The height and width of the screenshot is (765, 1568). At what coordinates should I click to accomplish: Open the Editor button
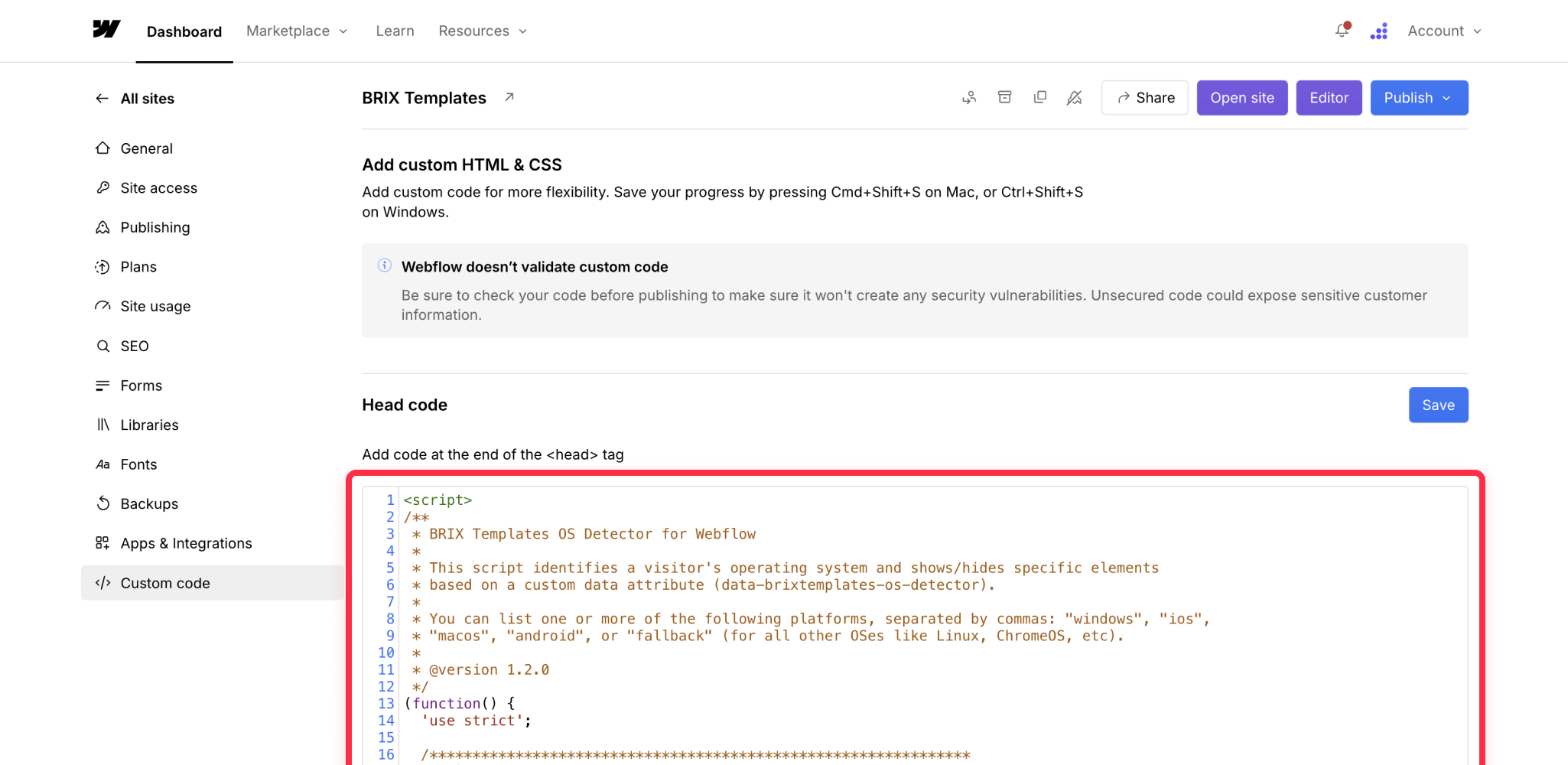coord(1329,98)
